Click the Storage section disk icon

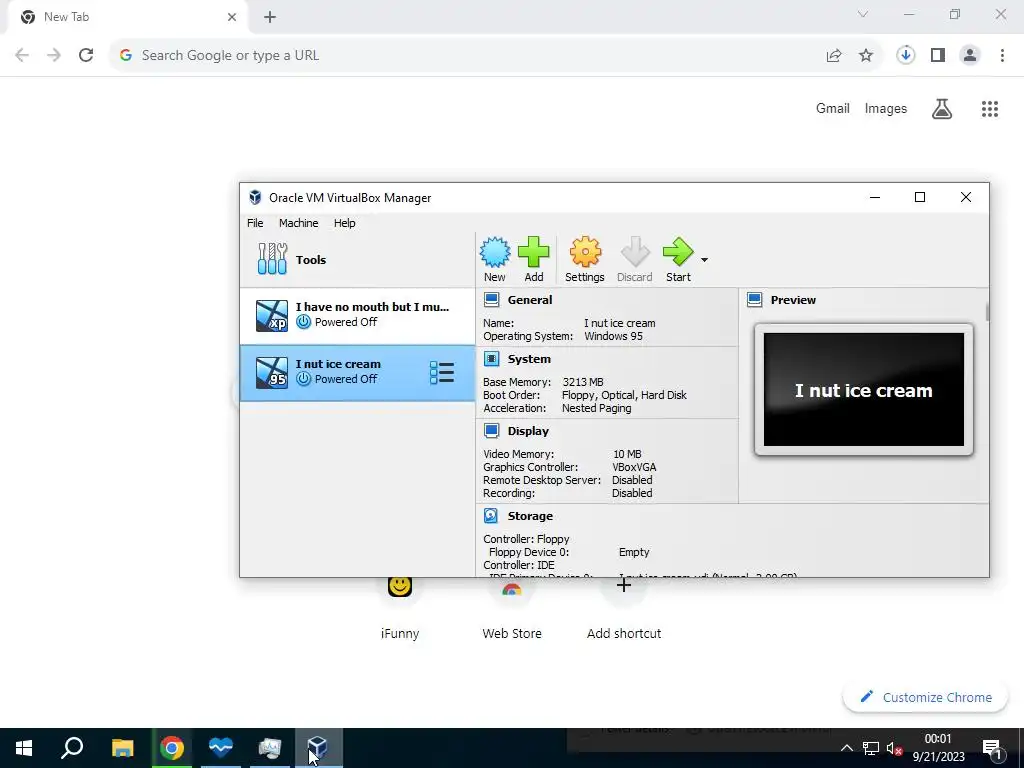pyautogui.click(x=491, y=515)
